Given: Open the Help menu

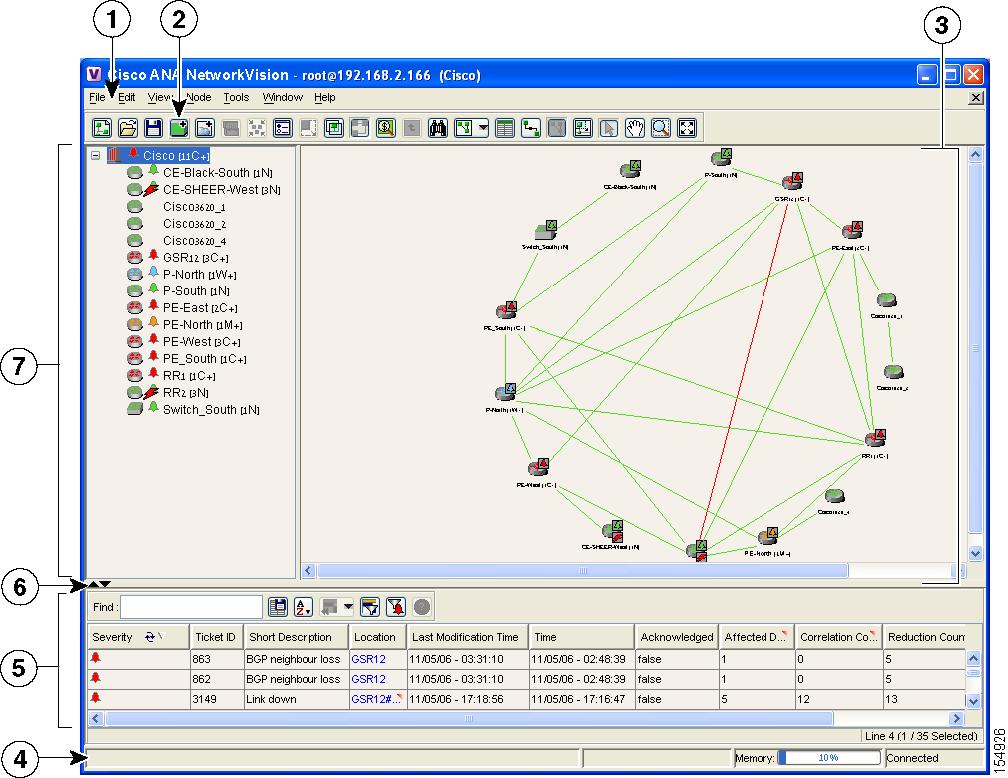Looking at the screenshot, I should 325,97.
